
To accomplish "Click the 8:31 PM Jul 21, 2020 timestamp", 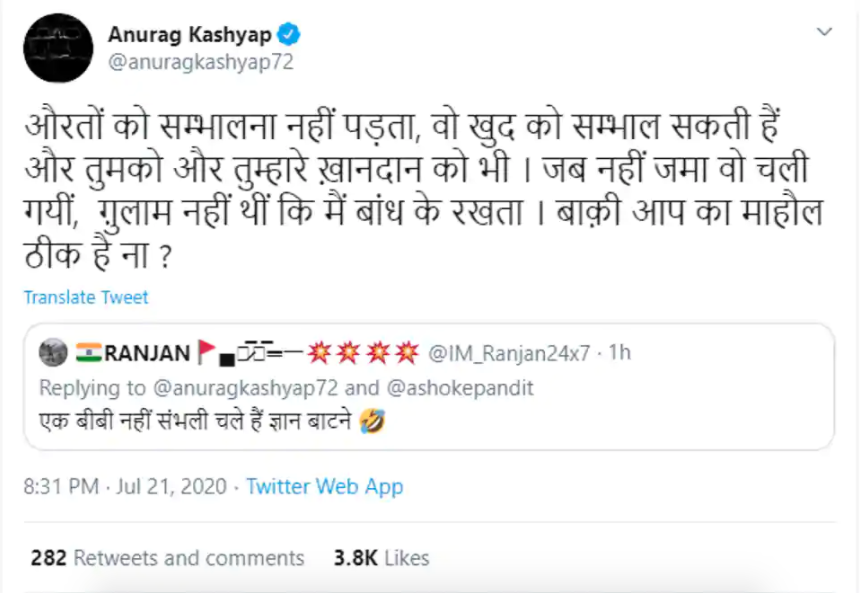I will [126, 487].
